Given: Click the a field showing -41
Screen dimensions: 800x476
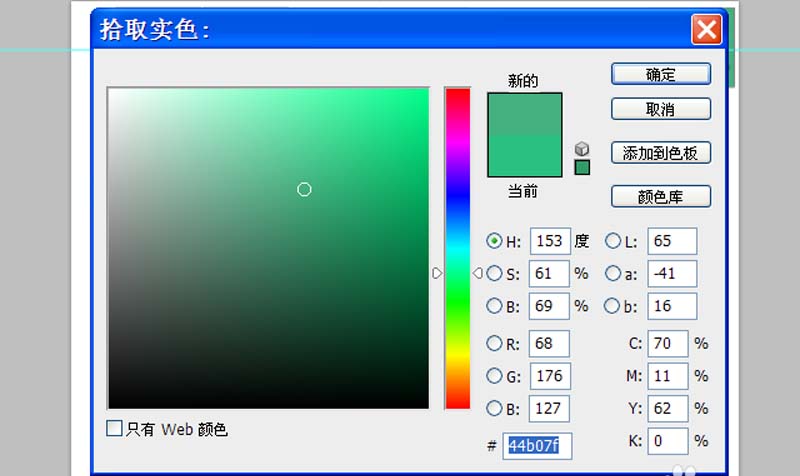Looking at the screenshot, I should tap(672, 273).
